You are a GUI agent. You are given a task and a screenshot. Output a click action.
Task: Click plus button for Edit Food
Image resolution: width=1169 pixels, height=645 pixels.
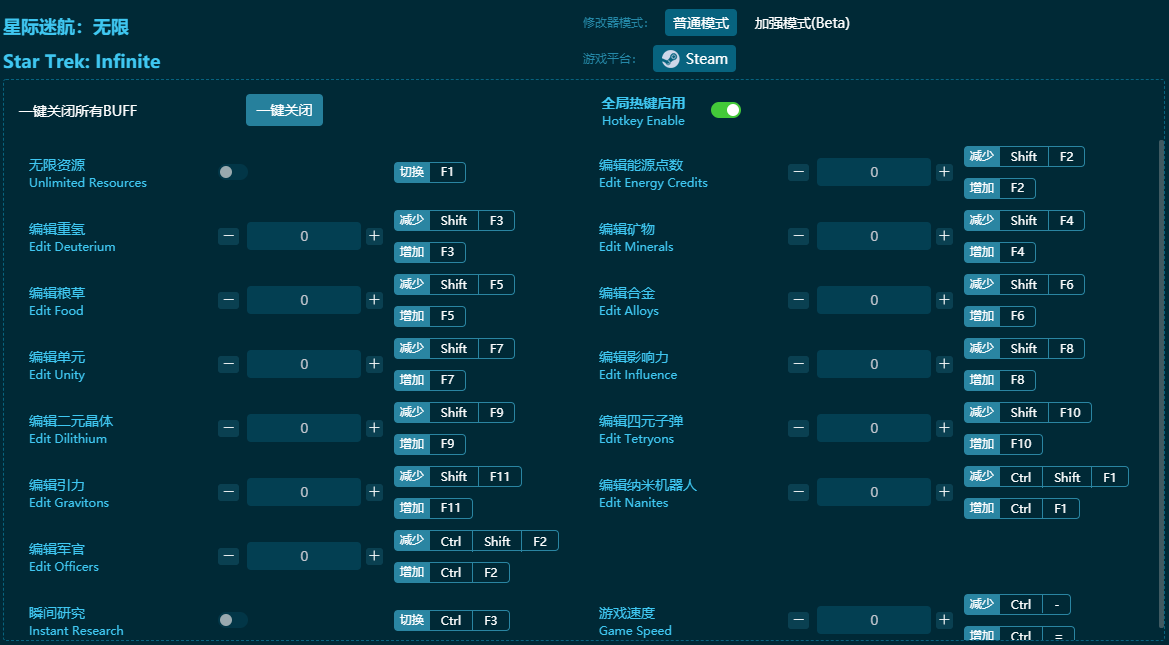[x=374, y=301]
